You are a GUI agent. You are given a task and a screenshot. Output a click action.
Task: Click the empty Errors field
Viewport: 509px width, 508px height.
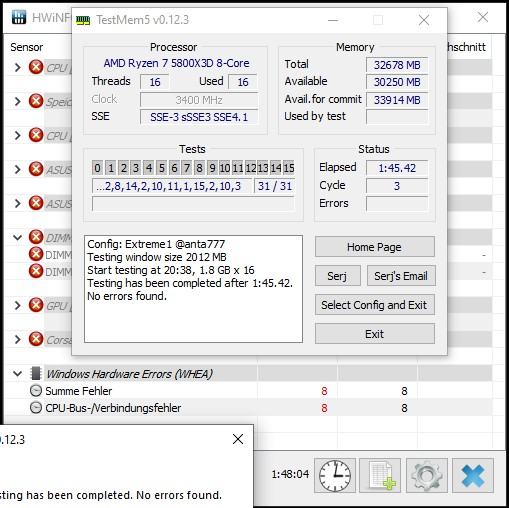tap(397, 203)
